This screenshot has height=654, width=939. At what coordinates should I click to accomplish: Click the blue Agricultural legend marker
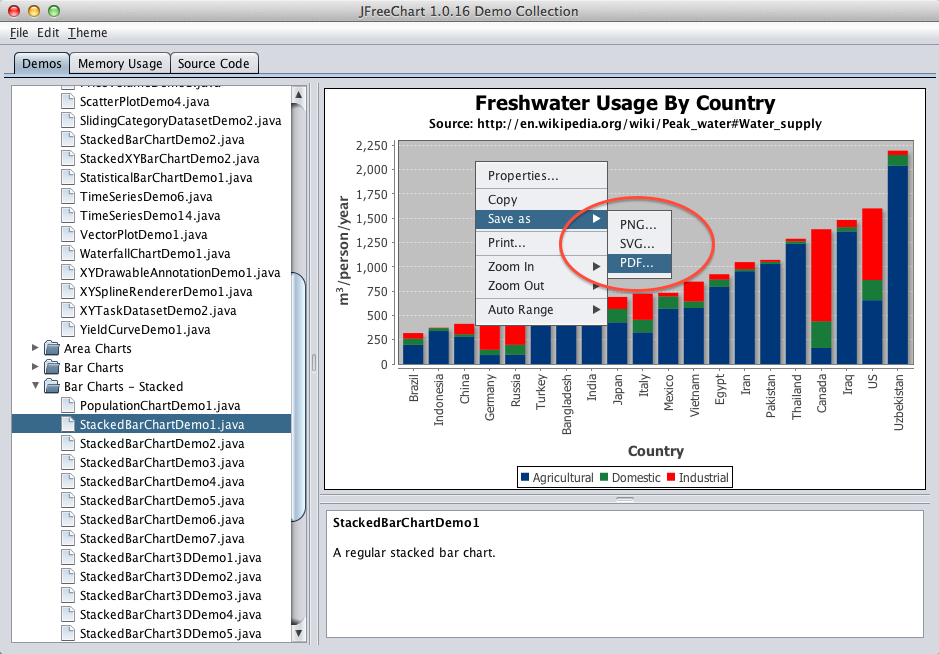pos(525,477)
